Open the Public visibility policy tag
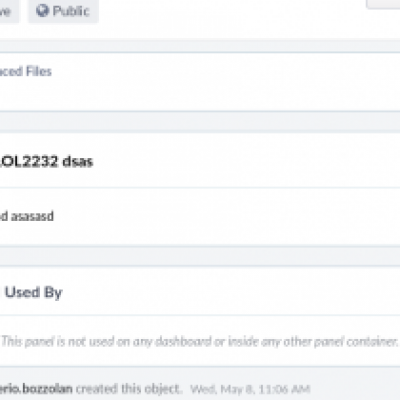Image resolution: width=400 pixels, height=400 pixels. point(63,11)
